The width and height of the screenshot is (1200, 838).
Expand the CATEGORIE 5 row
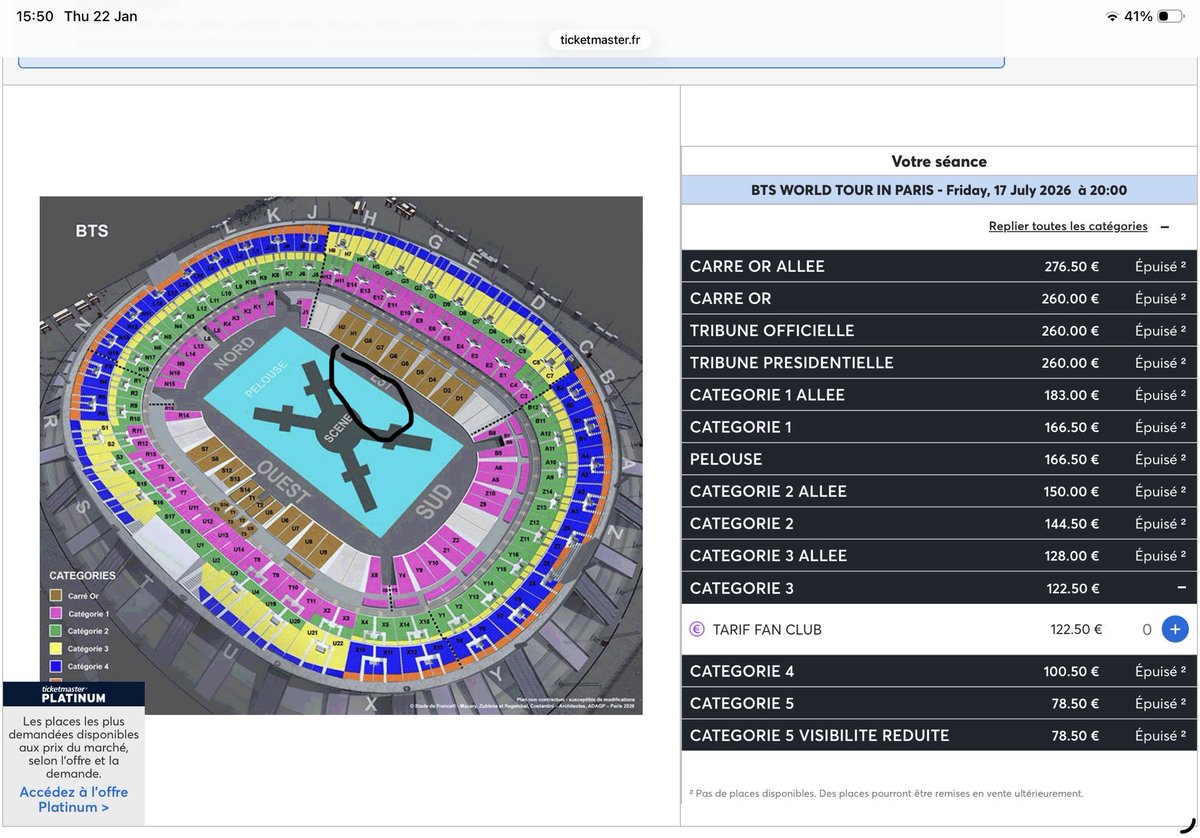(939, 703)
